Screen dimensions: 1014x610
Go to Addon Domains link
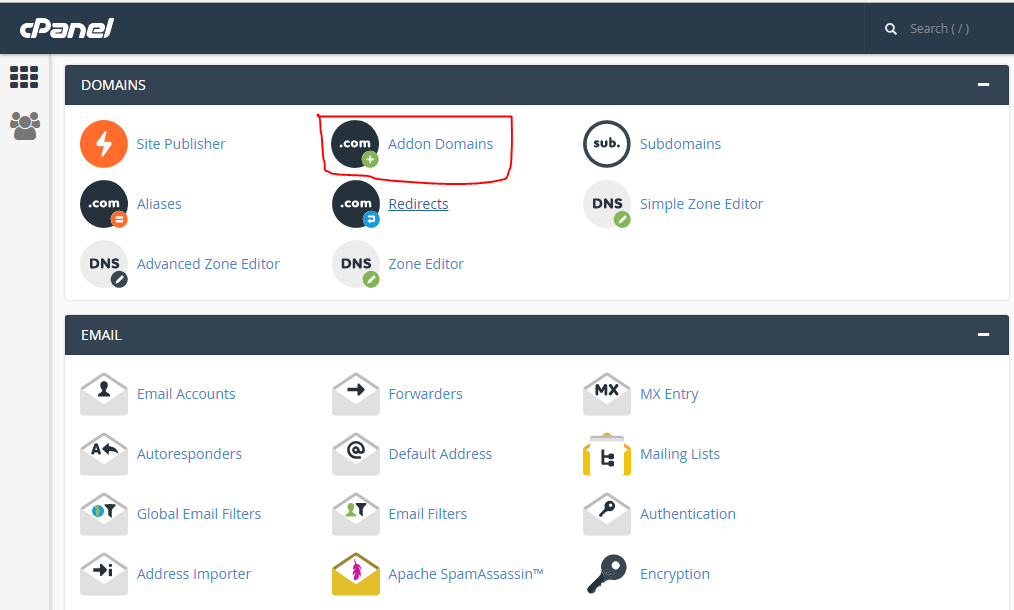point(440,144)
